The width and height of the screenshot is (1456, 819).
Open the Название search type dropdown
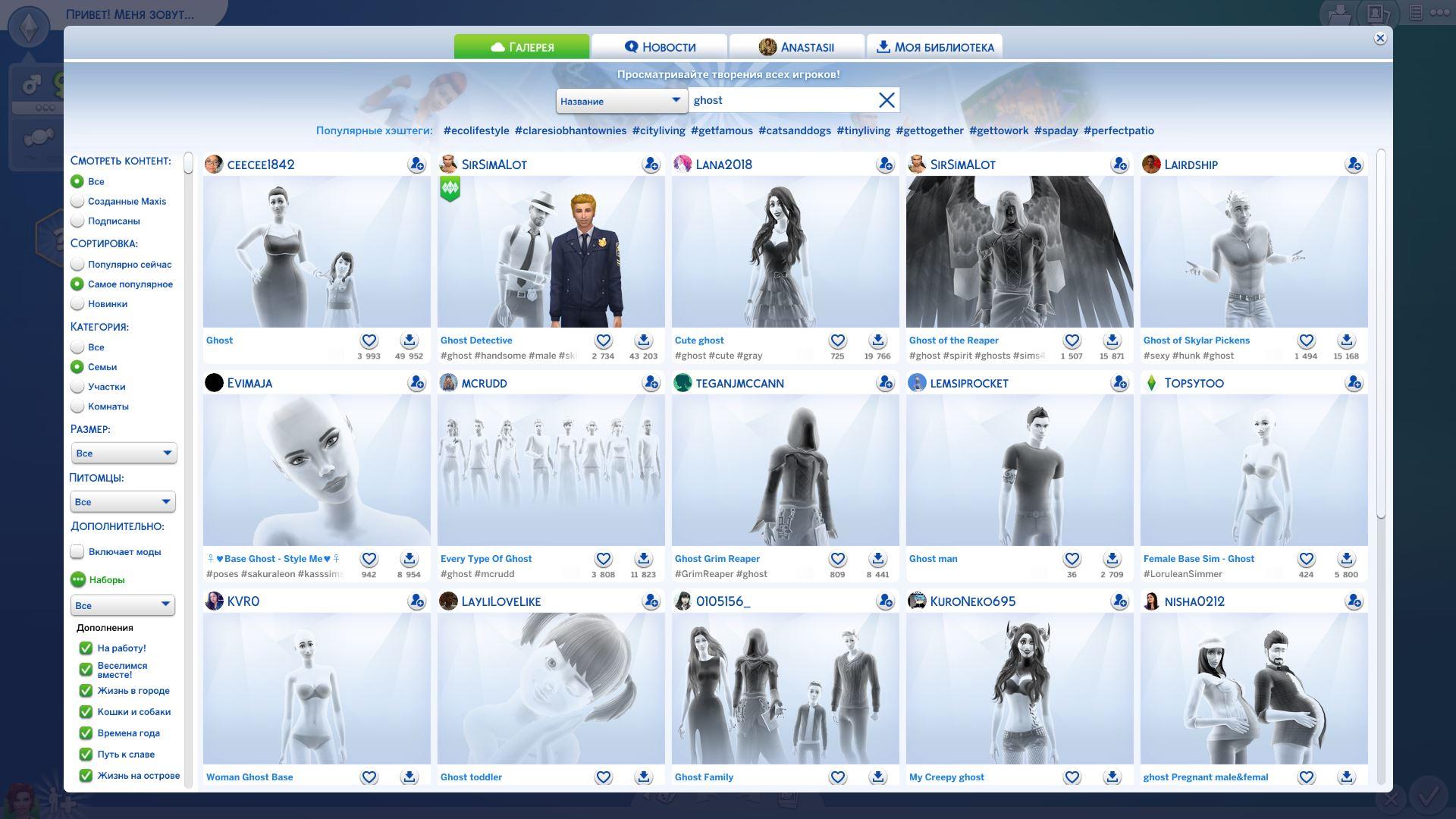tap(621, 101)
